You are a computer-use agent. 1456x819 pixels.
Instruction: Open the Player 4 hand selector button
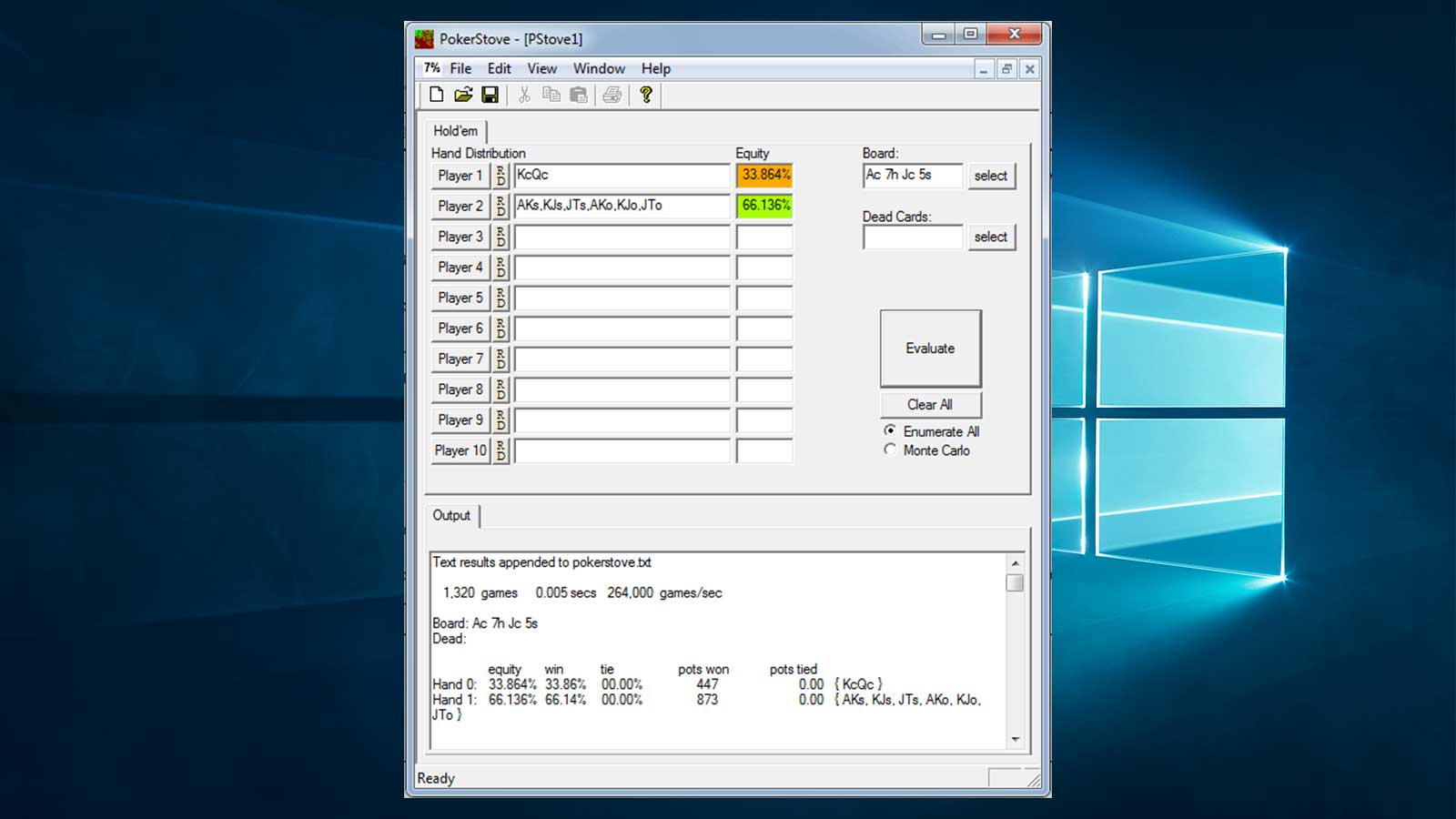point(460,268)
